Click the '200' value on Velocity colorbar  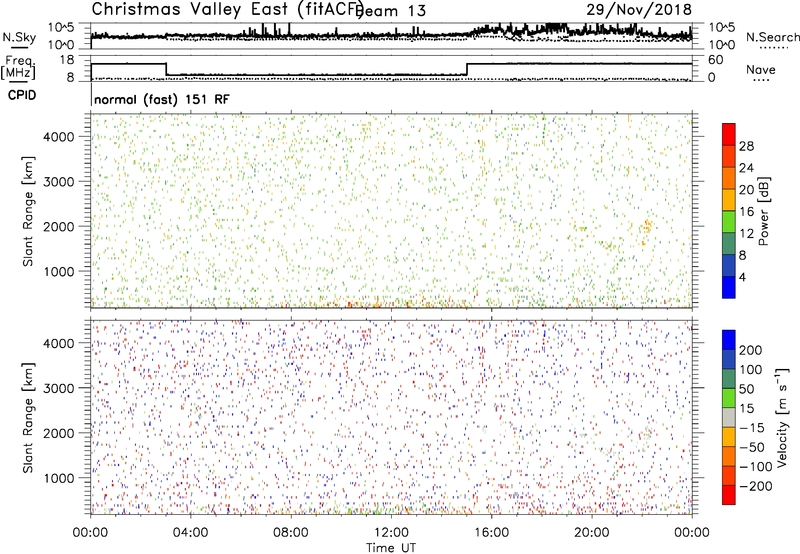click(x=751, y=350)
